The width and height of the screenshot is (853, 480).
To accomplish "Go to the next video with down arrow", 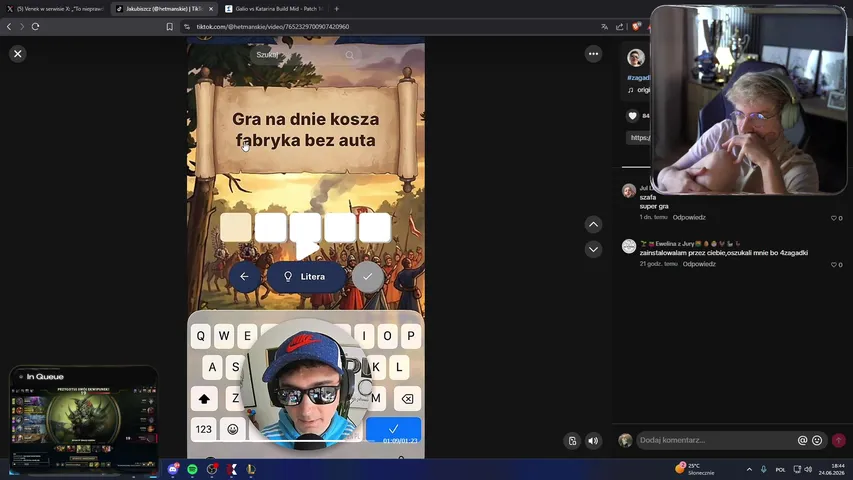I will [594, 249].
